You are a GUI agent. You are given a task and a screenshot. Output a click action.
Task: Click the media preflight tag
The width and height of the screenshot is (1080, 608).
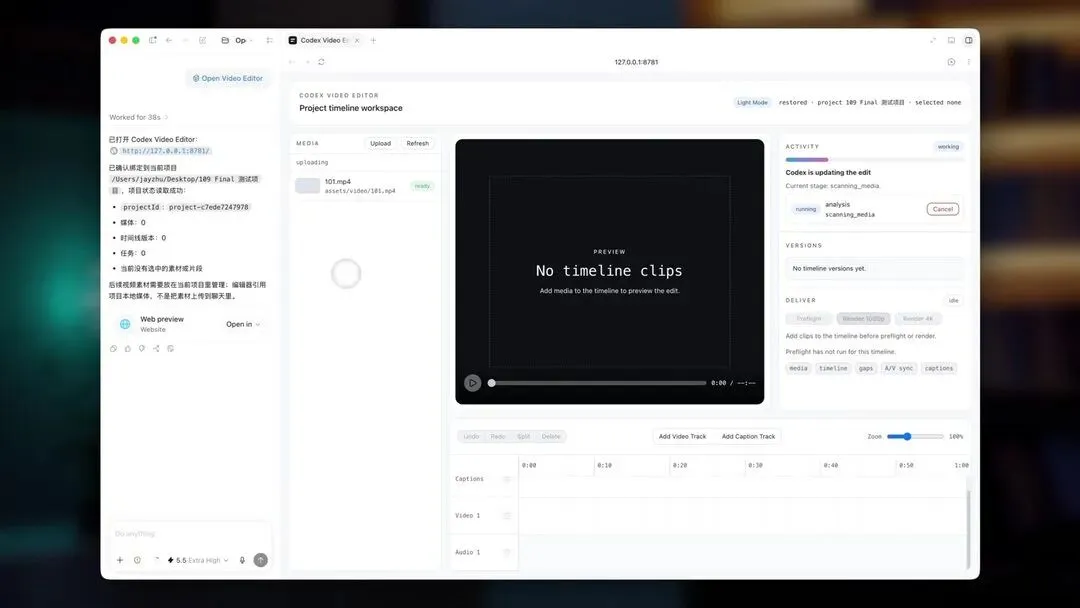(798, 368)
